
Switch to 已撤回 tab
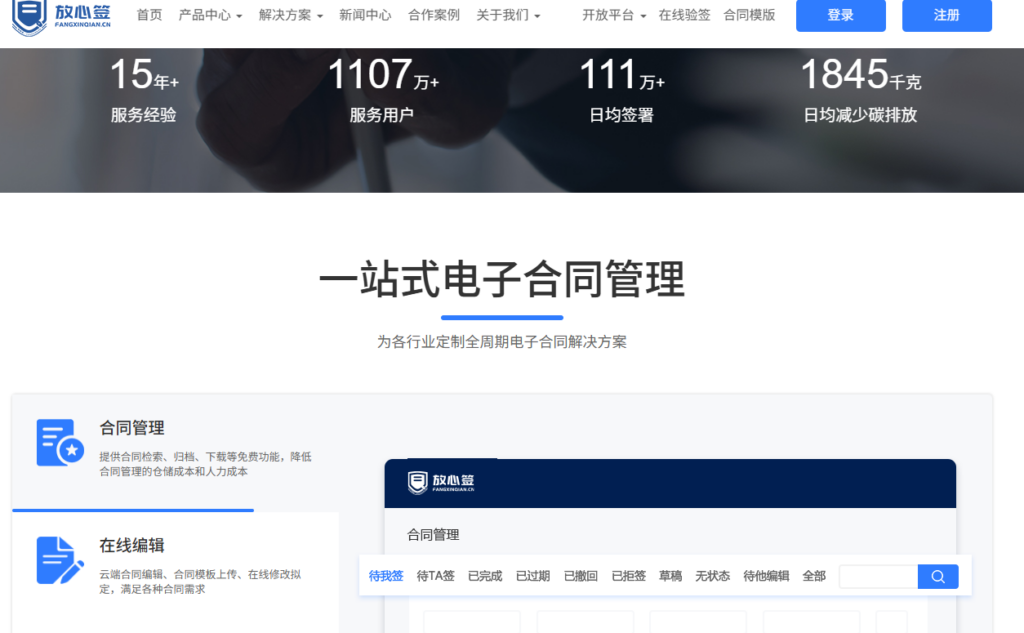(581, 576)
